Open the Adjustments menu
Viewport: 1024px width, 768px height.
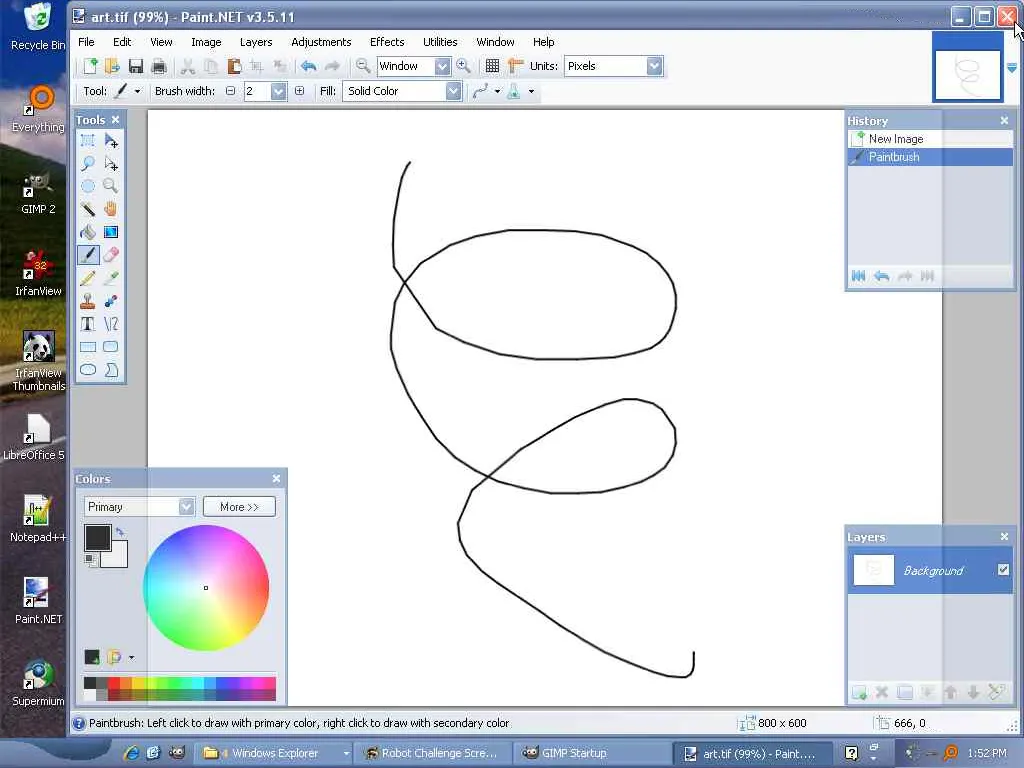[x=321, y=42]
